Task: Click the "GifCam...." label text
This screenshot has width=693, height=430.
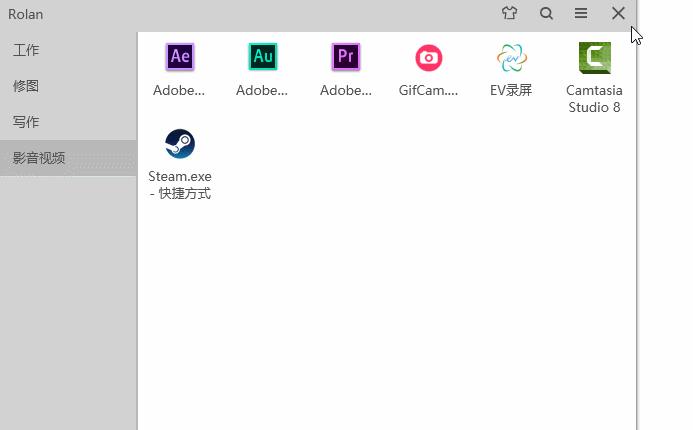Action: 428,90
